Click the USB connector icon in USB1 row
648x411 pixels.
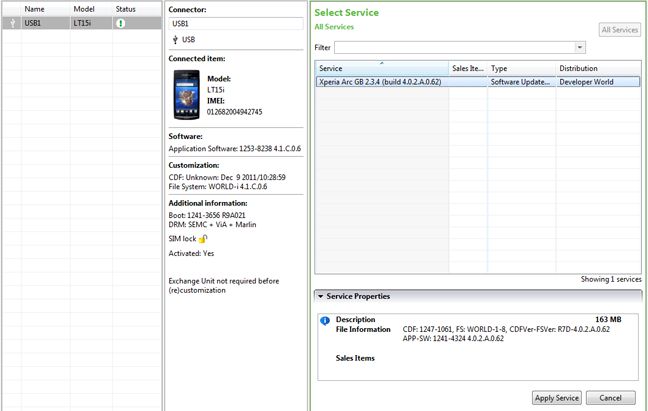[x=13, y=24]
